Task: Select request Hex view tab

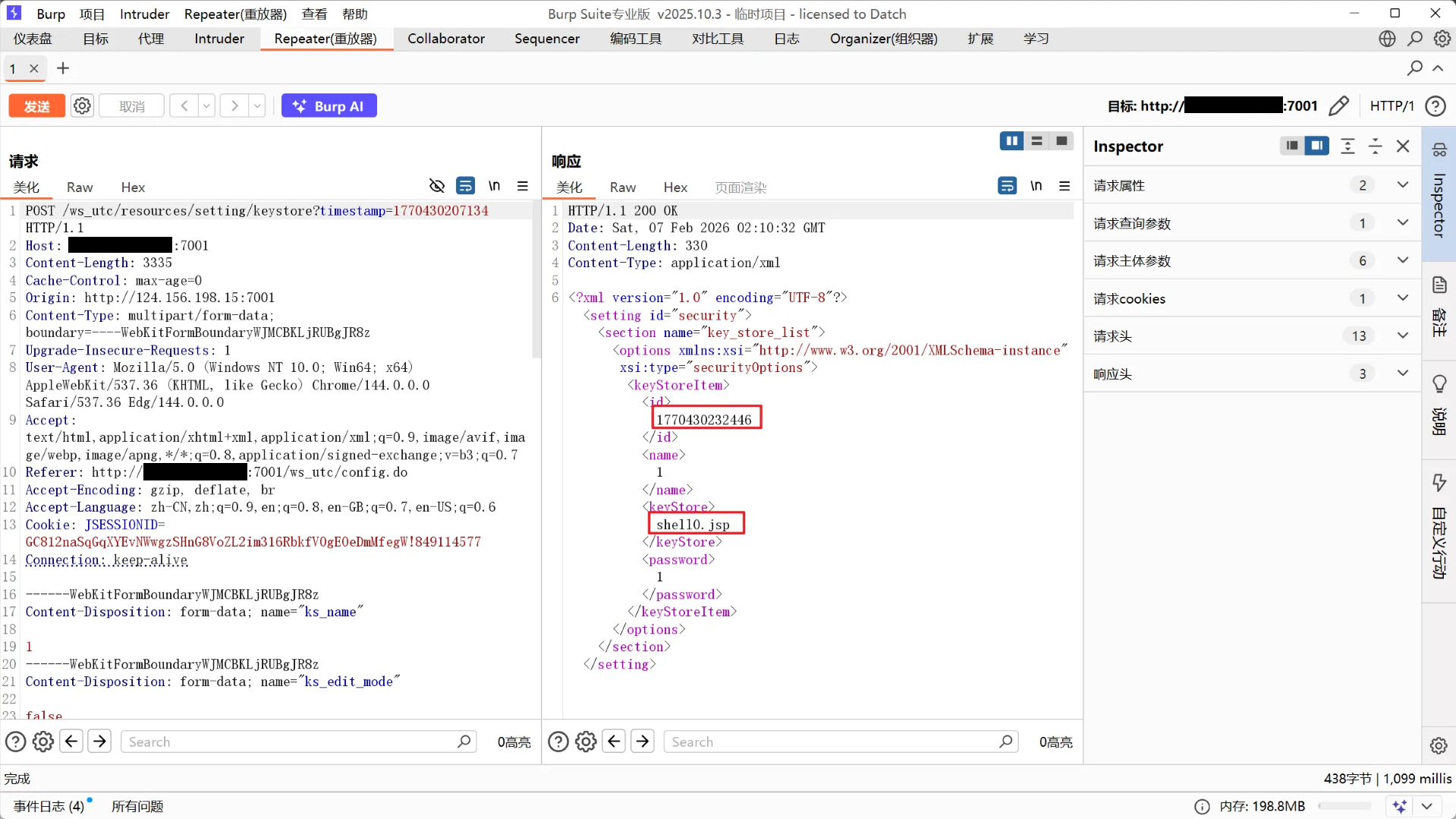Action: [133, 187]
